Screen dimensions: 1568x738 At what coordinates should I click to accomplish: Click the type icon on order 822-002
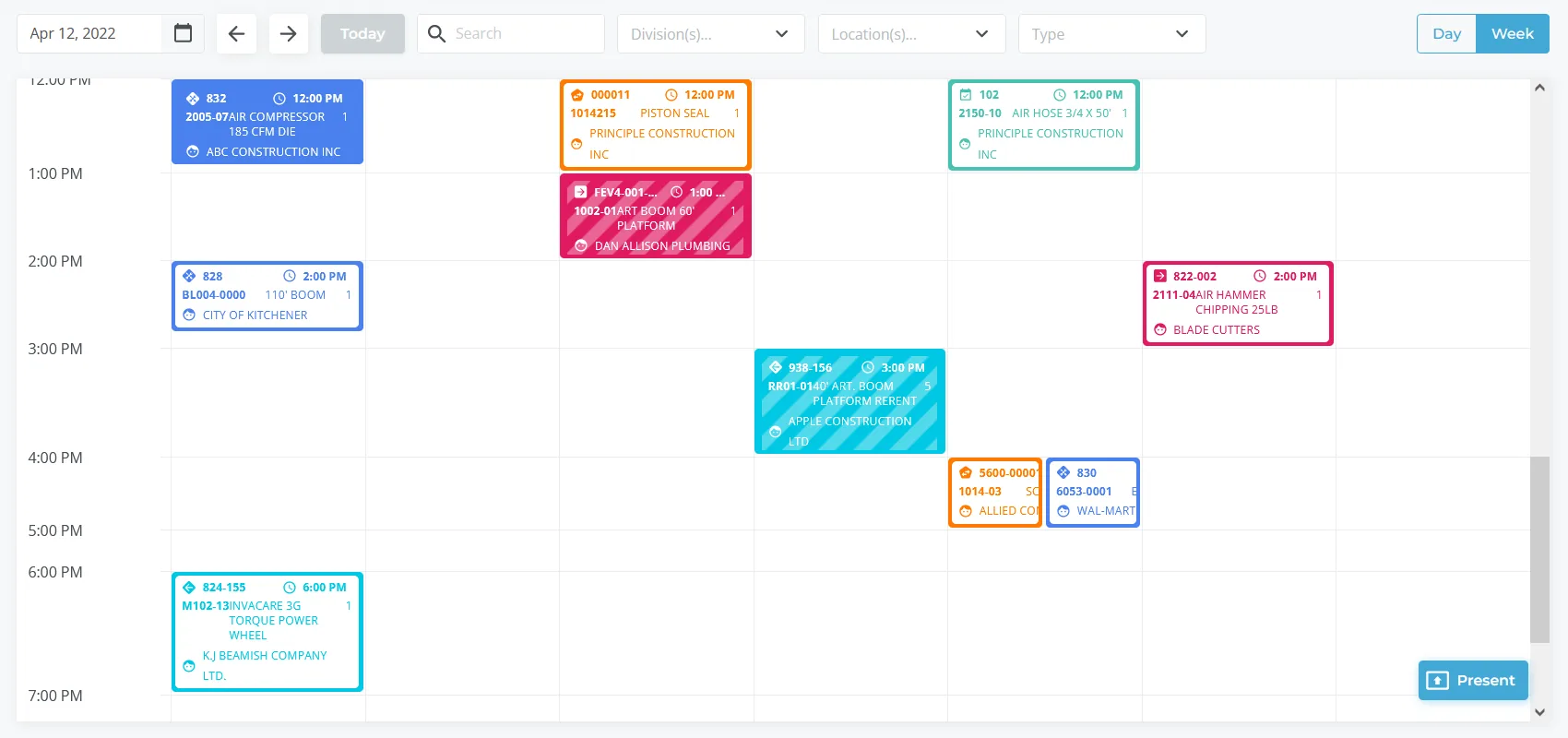click(1160, 277)
